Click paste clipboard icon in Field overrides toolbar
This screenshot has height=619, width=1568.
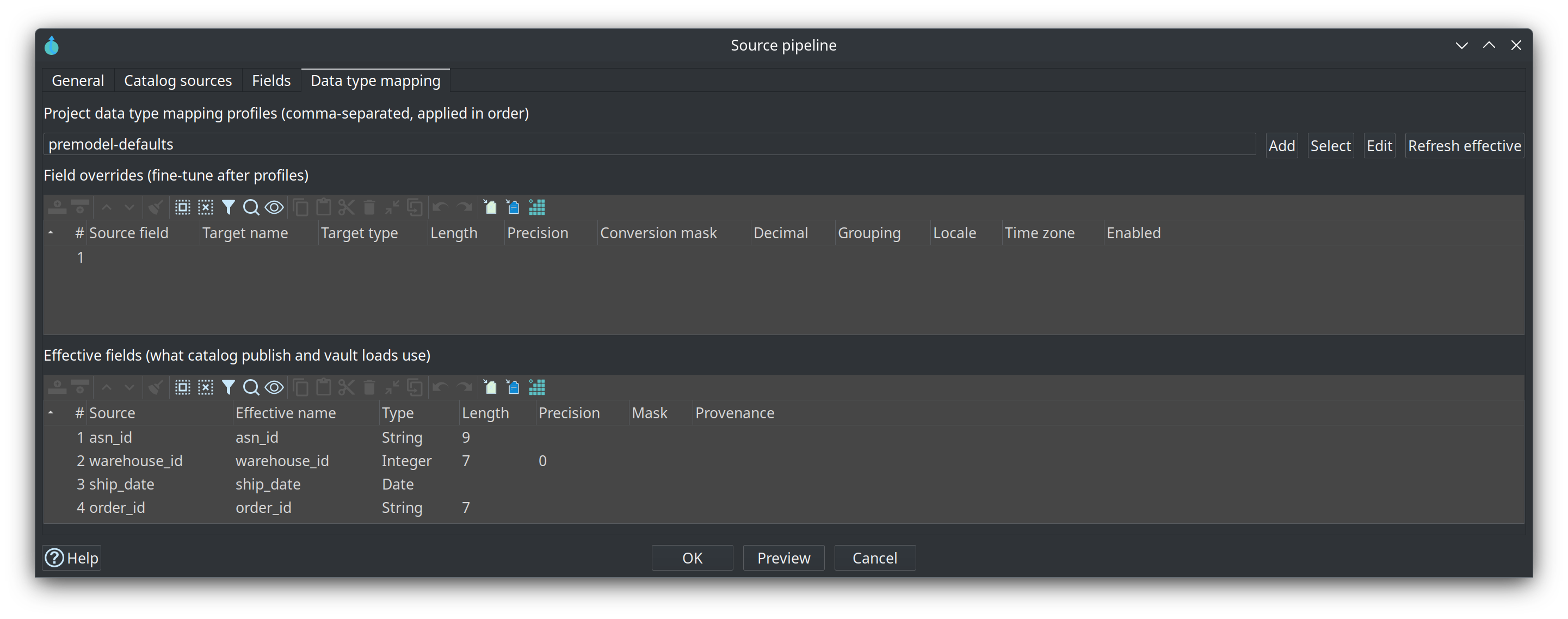click(x=324, y=208)
